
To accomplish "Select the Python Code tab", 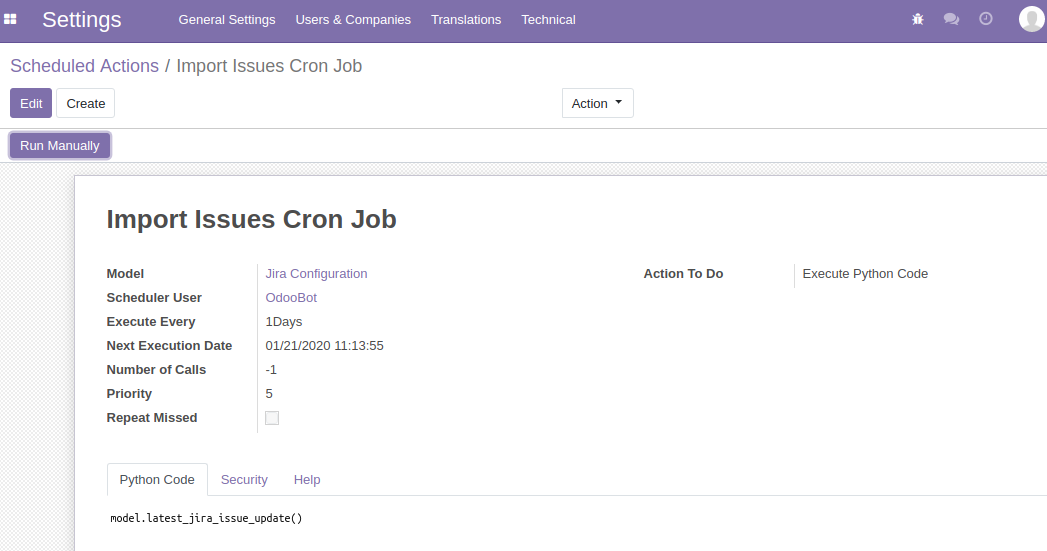I will [157, 480].
